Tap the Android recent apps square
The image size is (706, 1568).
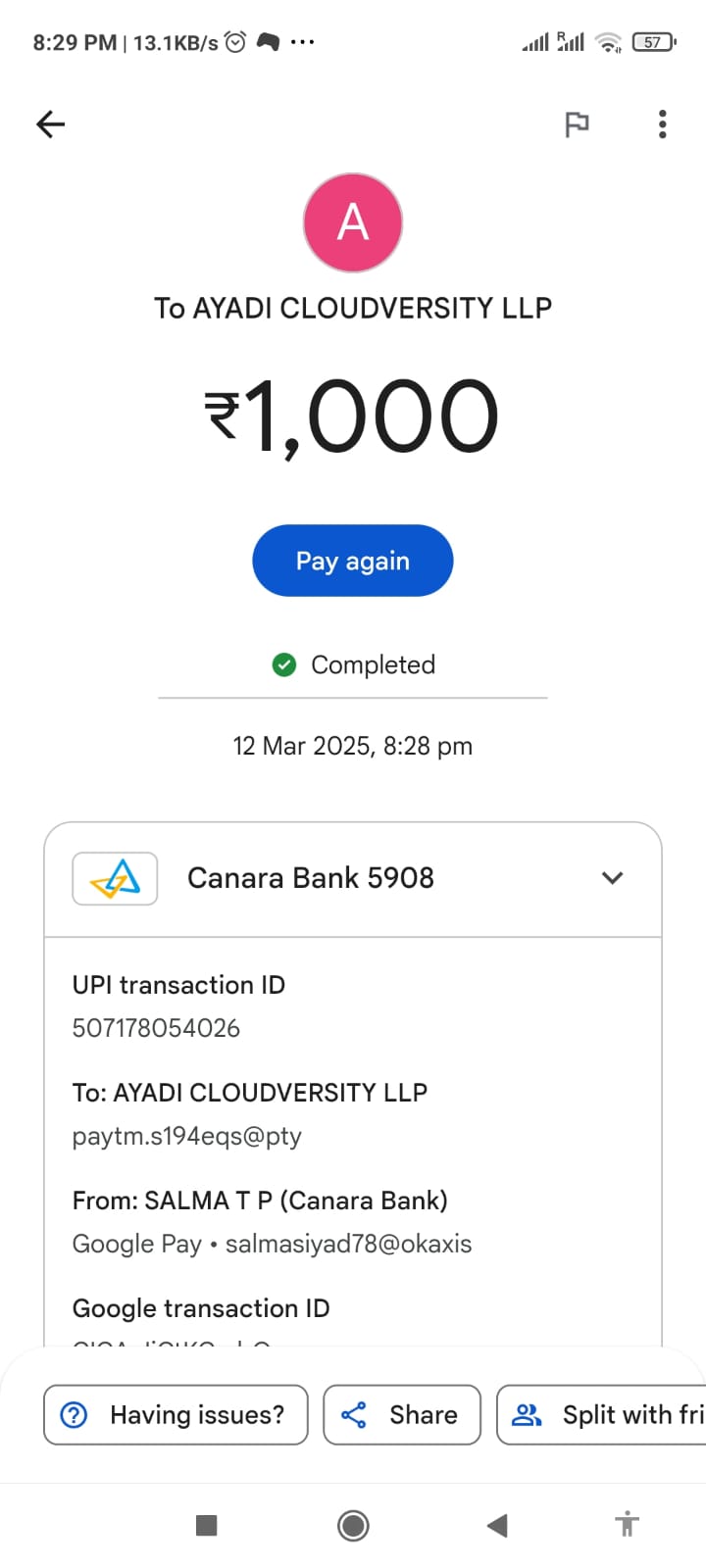(x=206, y=1525)
